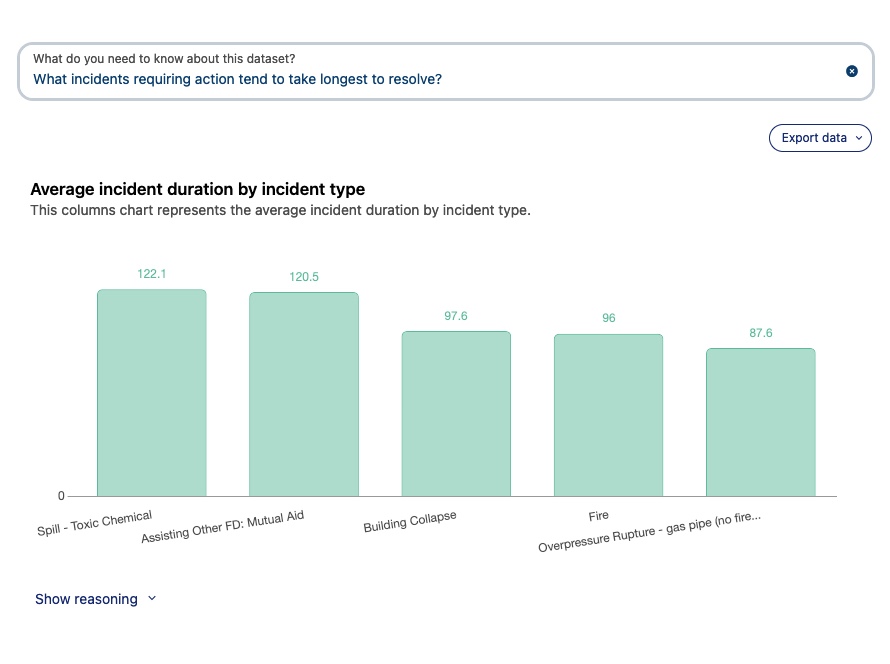Select the Overpressure Rupture gas pipe bar
Viewport: 890px width, 664px height.
pos(761,422)
